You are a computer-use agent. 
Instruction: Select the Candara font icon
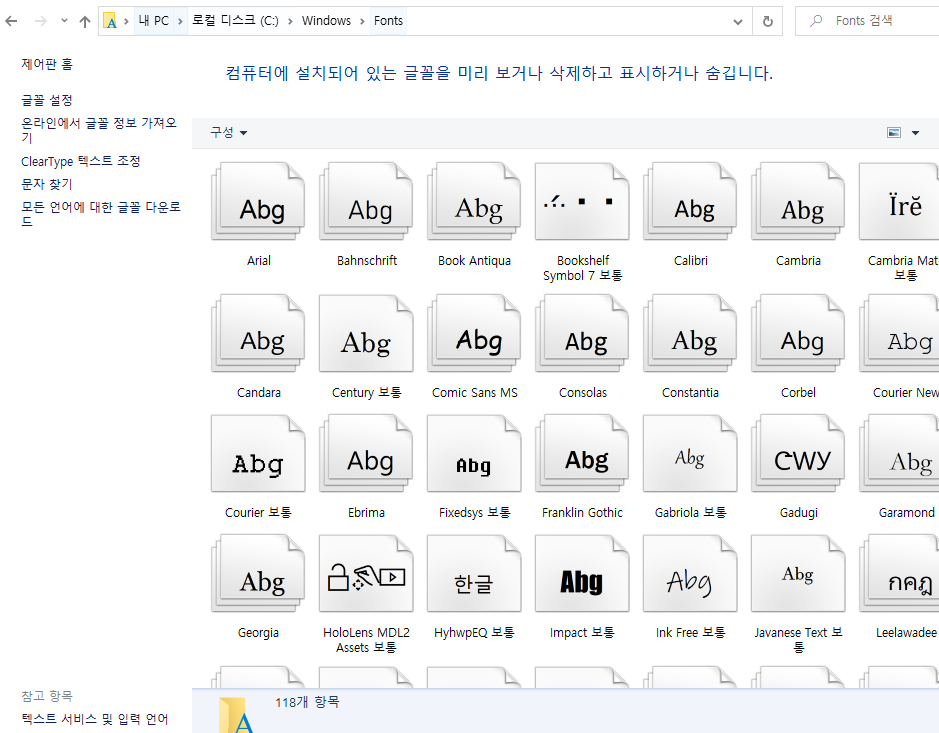258,334
